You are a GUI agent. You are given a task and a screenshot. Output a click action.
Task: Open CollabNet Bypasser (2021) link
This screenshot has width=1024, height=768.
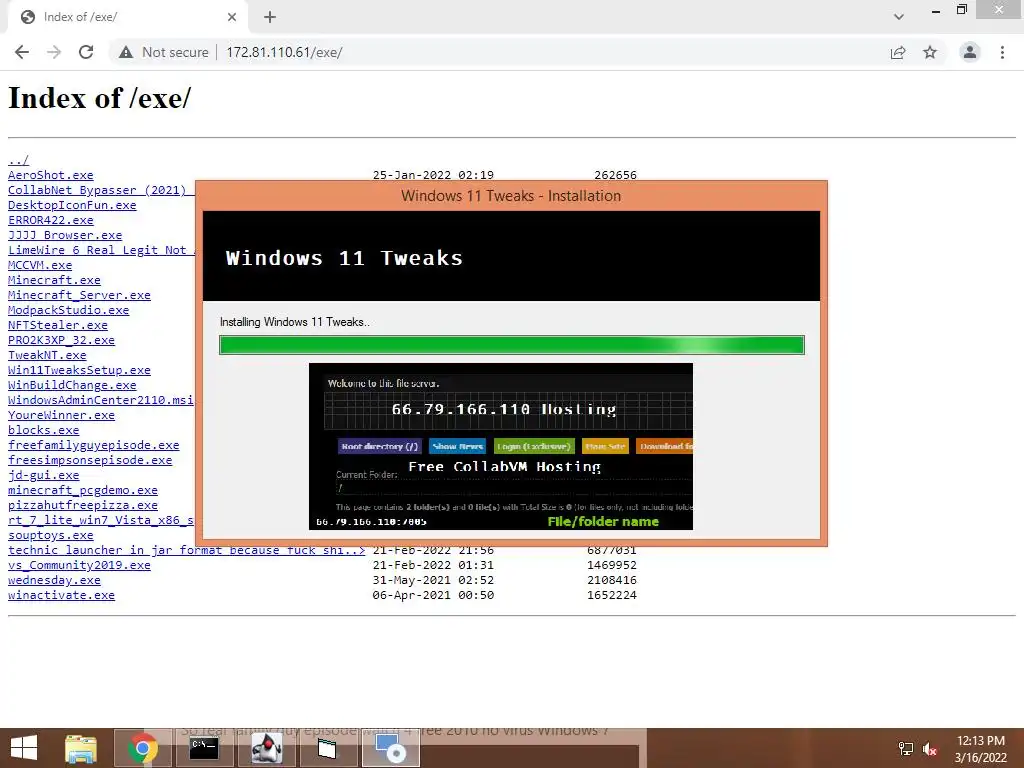pyautogui.click(x=101, y=190)
